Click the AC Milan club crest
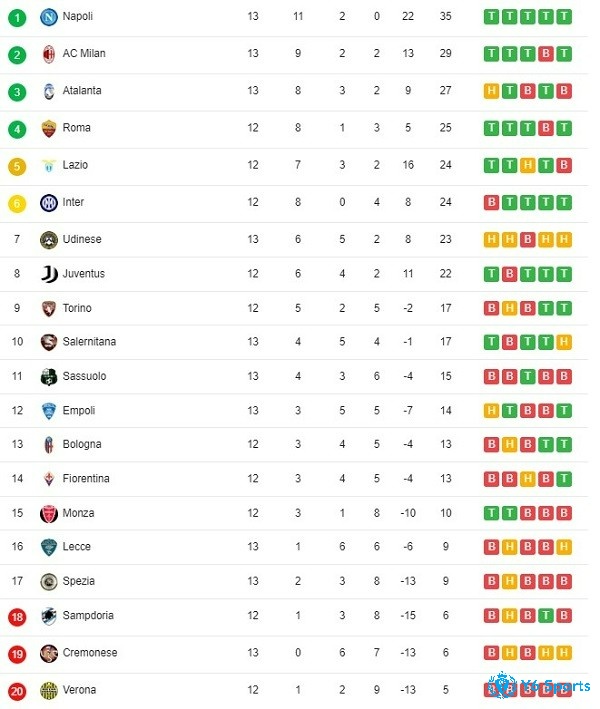 click(x=49, y=54)
